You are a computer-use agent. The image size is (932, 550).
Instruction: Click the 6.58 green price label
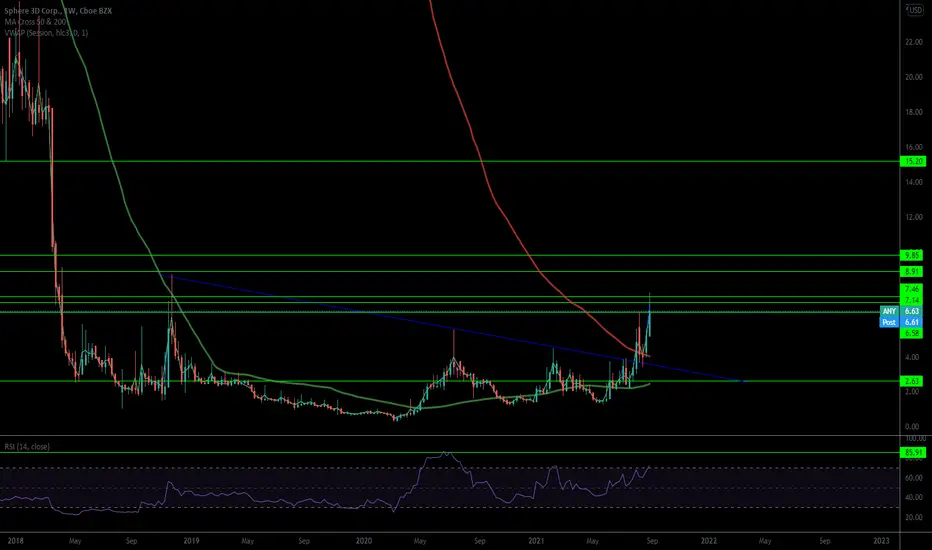click(912, 334)
